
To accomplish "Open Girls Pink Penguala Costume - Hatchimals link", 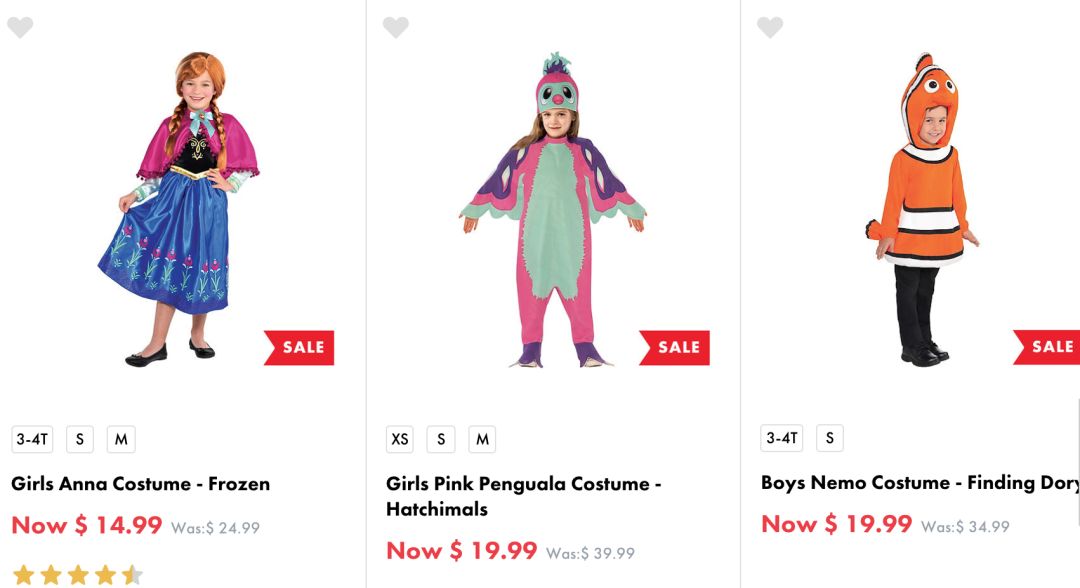I will pyautogui.click(x=523, y=496).
